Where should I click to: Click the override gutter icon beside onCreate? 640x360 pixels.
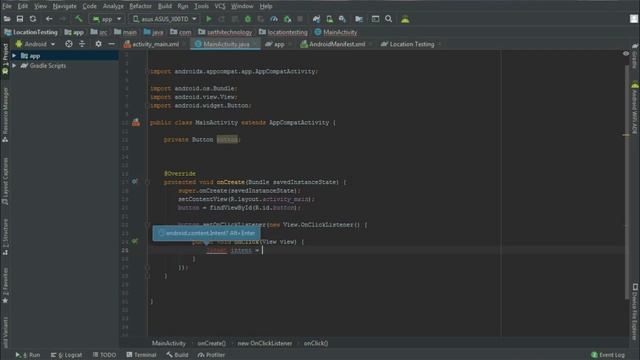point(134,181)
